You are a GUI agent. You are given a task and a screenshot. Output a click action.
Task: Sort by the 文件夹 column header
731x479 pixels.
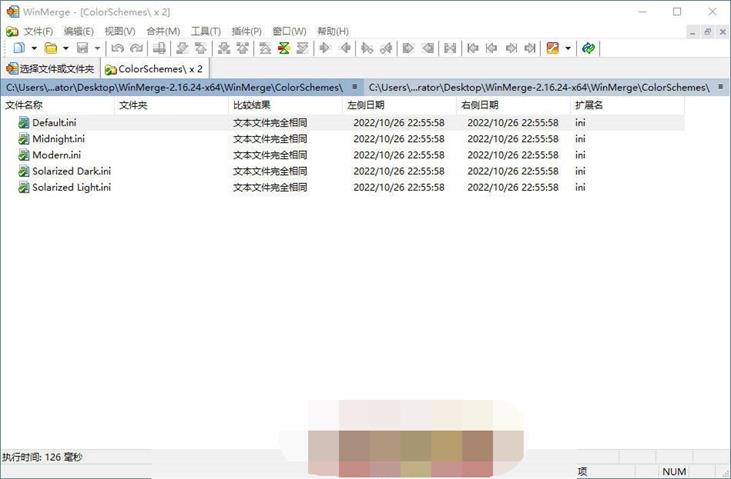coord(172,105)
